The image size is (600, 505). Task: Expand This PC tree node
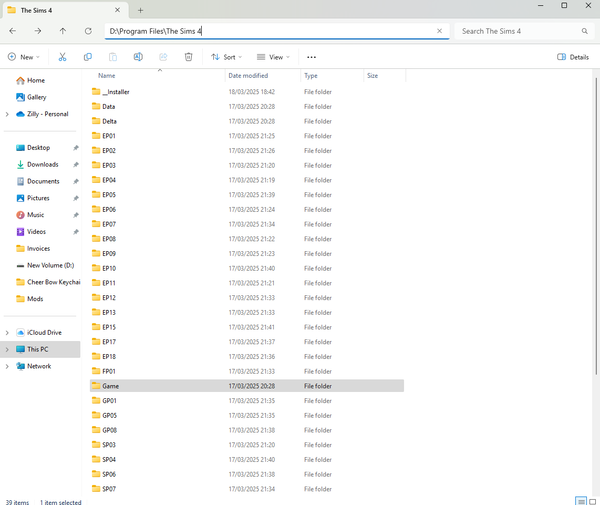coord(7,349)
